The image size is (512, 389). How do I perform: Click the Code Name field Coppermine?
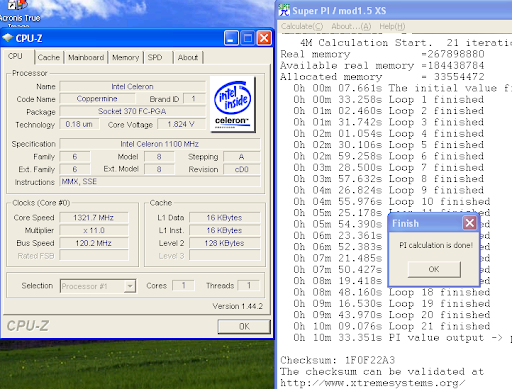pos(97,99)
